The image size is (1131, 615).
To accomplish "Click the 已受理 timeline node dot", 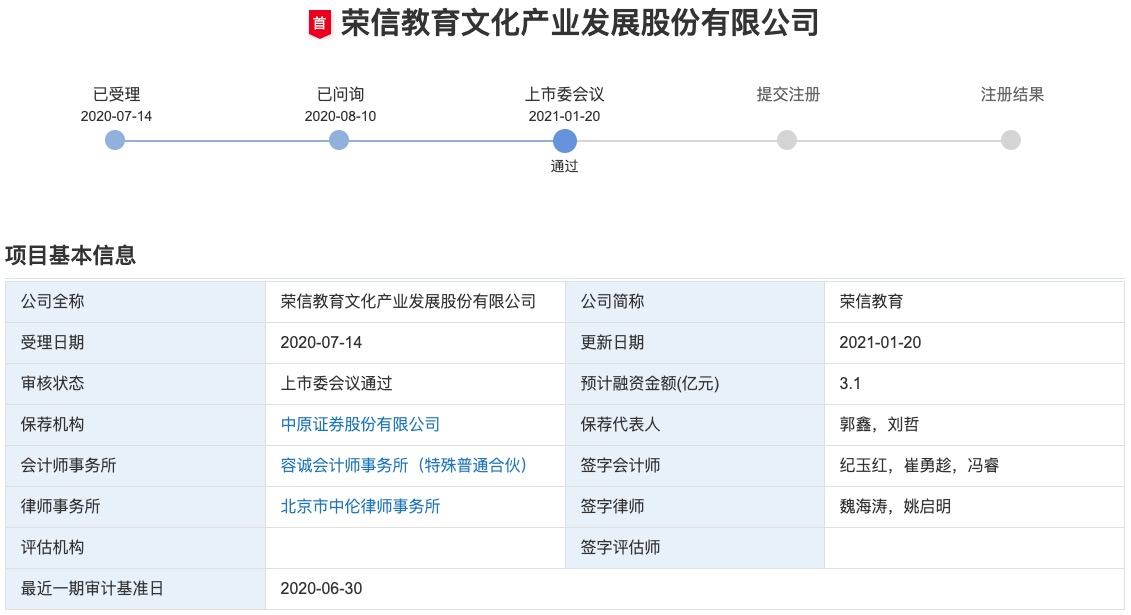I will click(x=115, y=140).
